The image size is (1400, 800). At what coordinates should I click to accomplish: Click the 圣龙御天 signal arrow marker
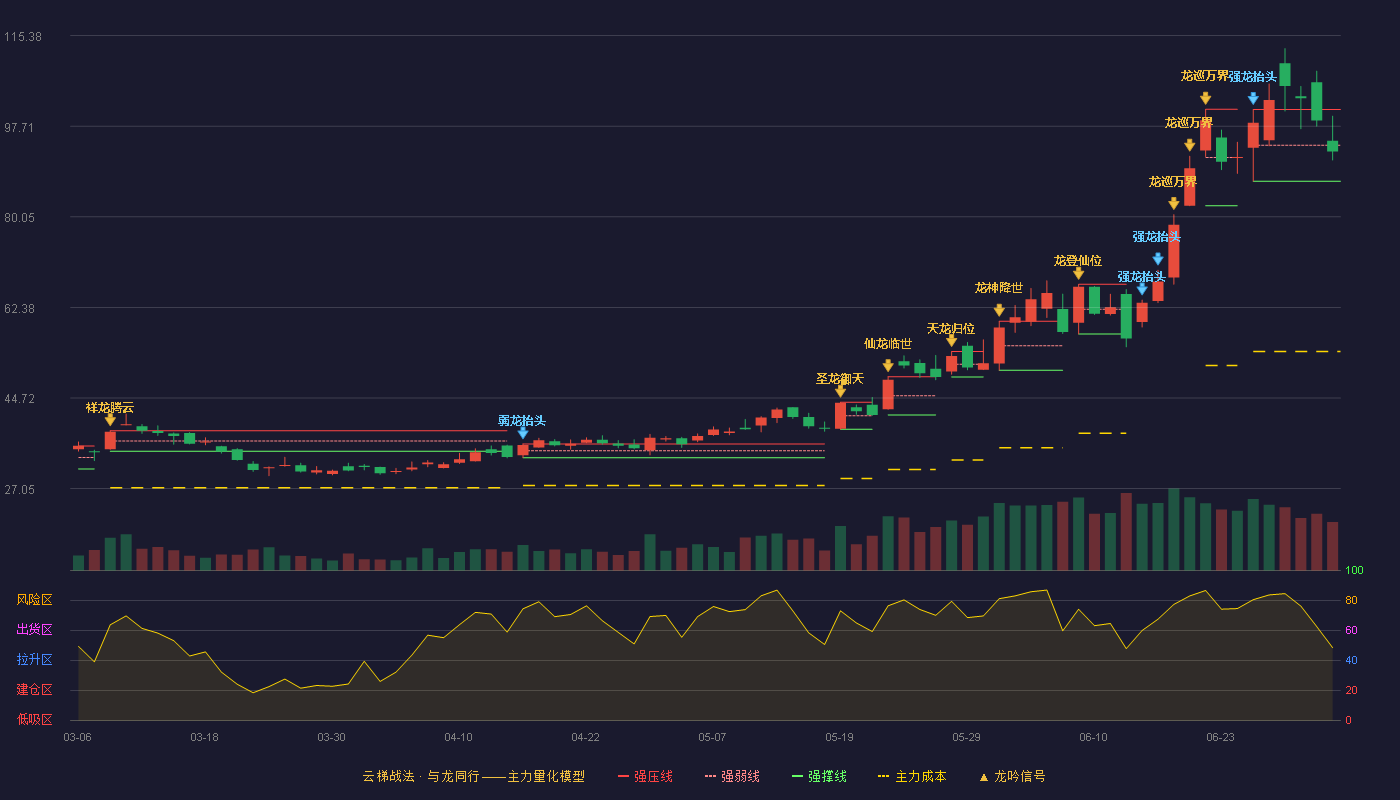coord(840,391)
